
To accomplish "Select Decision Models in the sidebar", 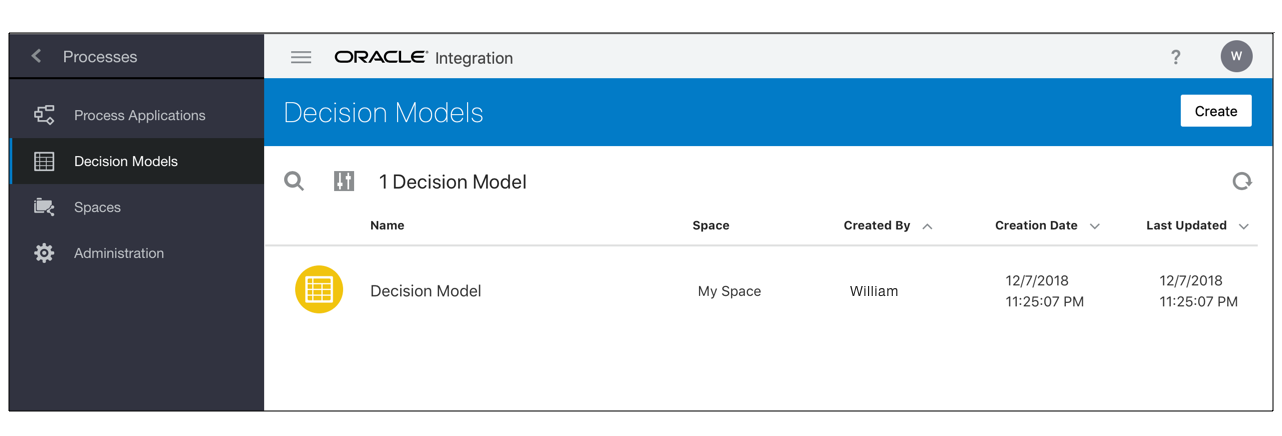I will pos(126,161).
